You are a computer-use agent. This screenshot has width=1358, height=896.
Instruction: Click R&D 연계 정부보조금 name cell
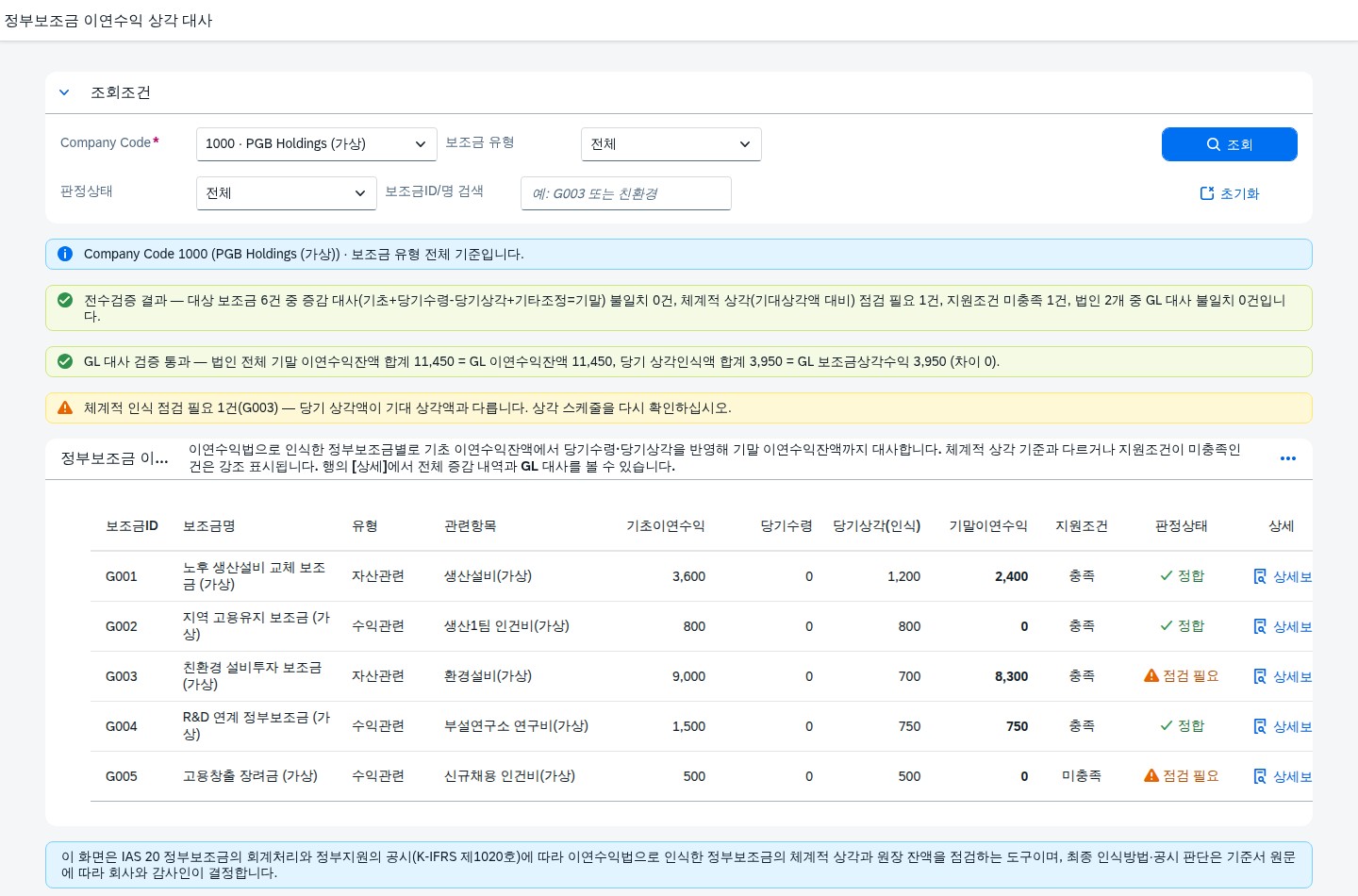point(257,726)
